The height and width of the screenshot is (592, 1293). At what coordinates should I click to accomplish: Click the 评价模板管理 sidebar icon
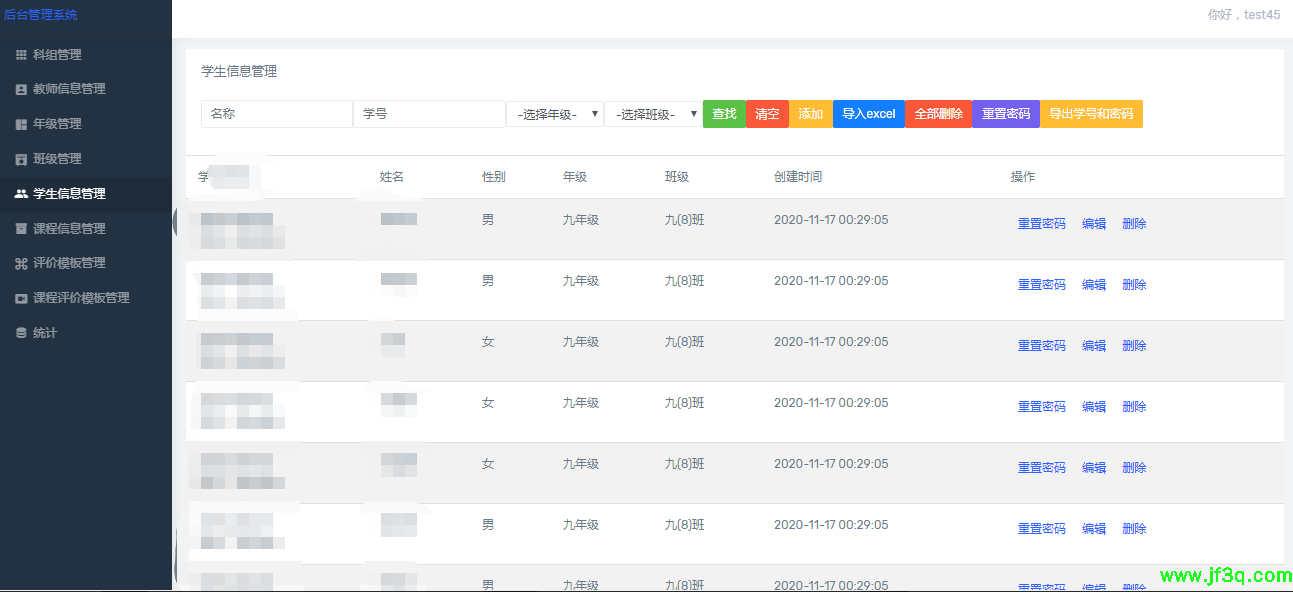coord(22,263)
